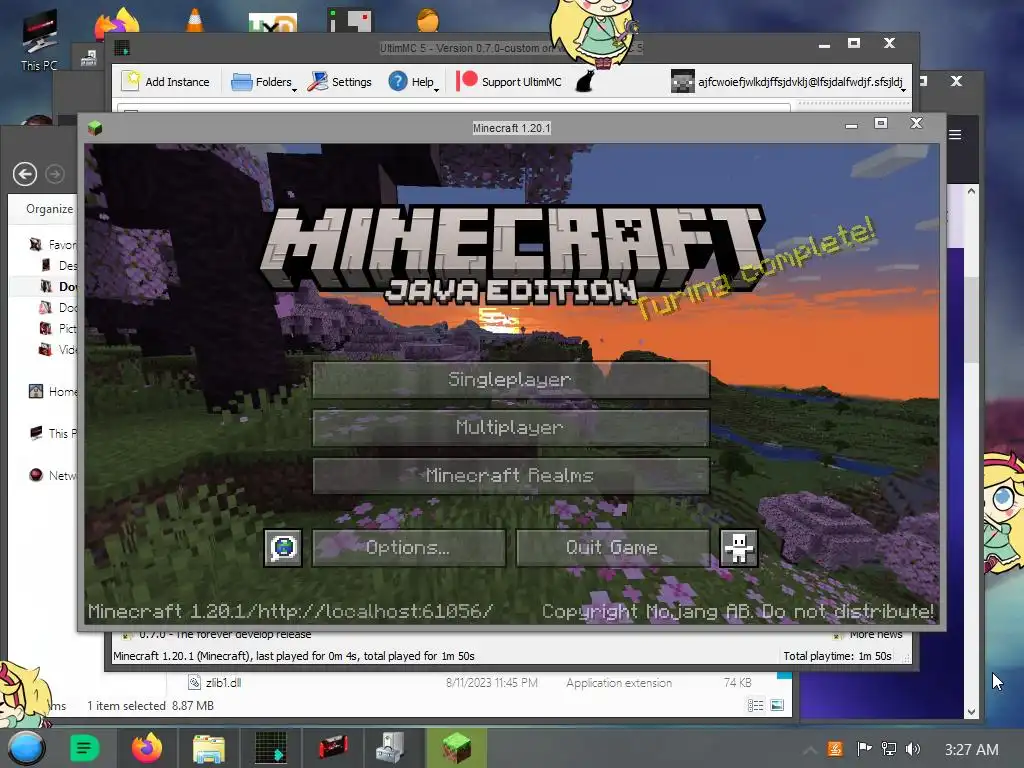Screen dimensions: 1024x768
Task: Click the Minecraft window grass block icon
Action: coord(95,127)
